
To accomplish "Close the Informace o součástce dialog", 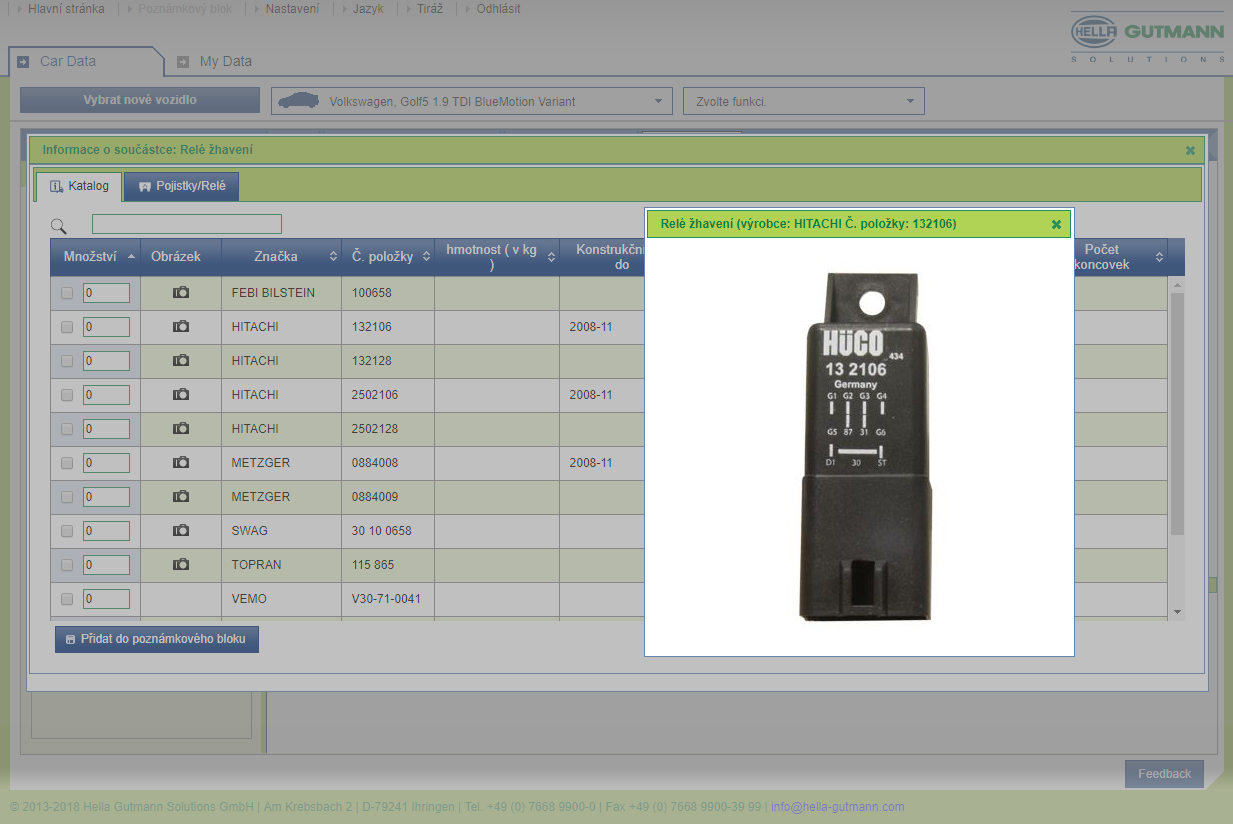I will click(1190, 150).
